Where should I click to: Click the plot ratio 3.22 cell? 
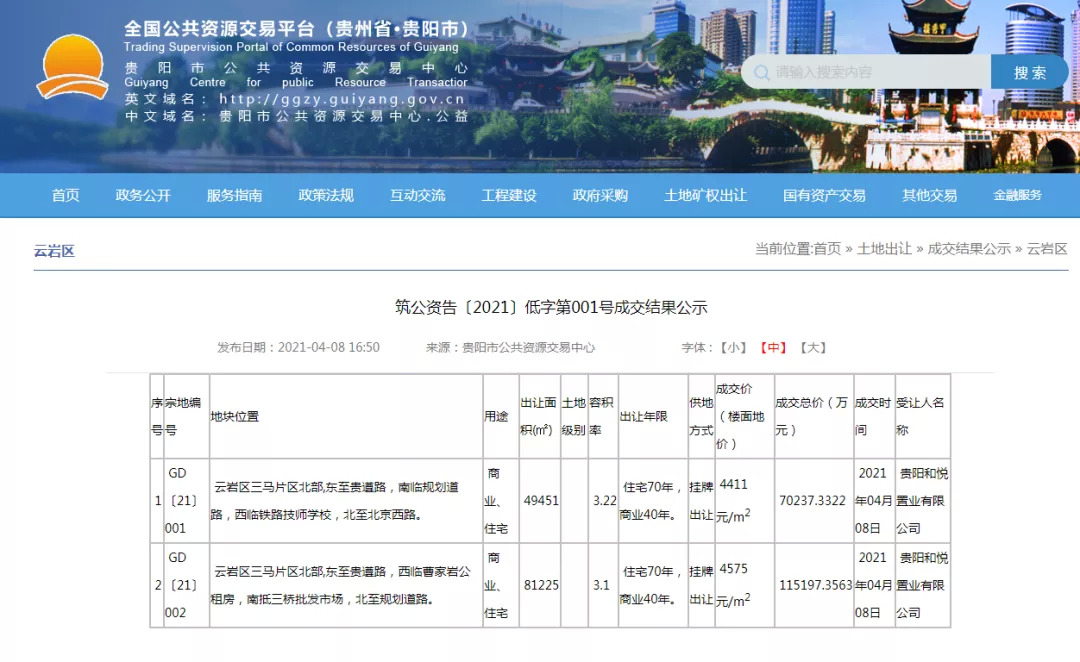pos(604,501)
